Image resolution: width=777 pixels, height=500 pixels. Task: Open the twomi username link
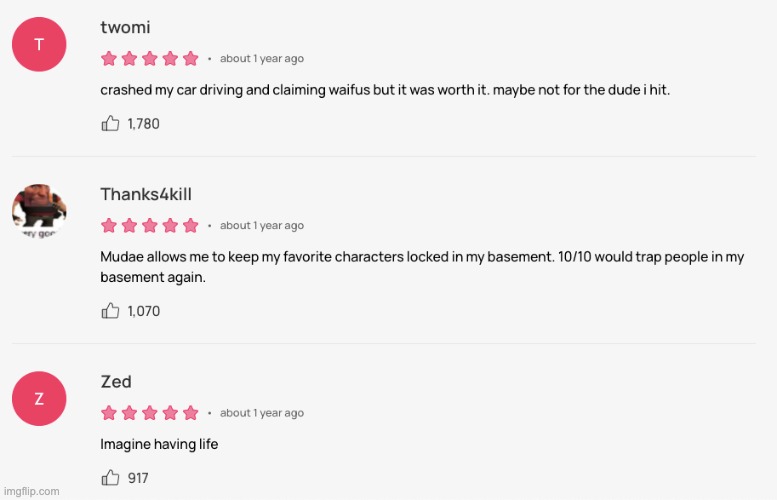click(125, 28)
